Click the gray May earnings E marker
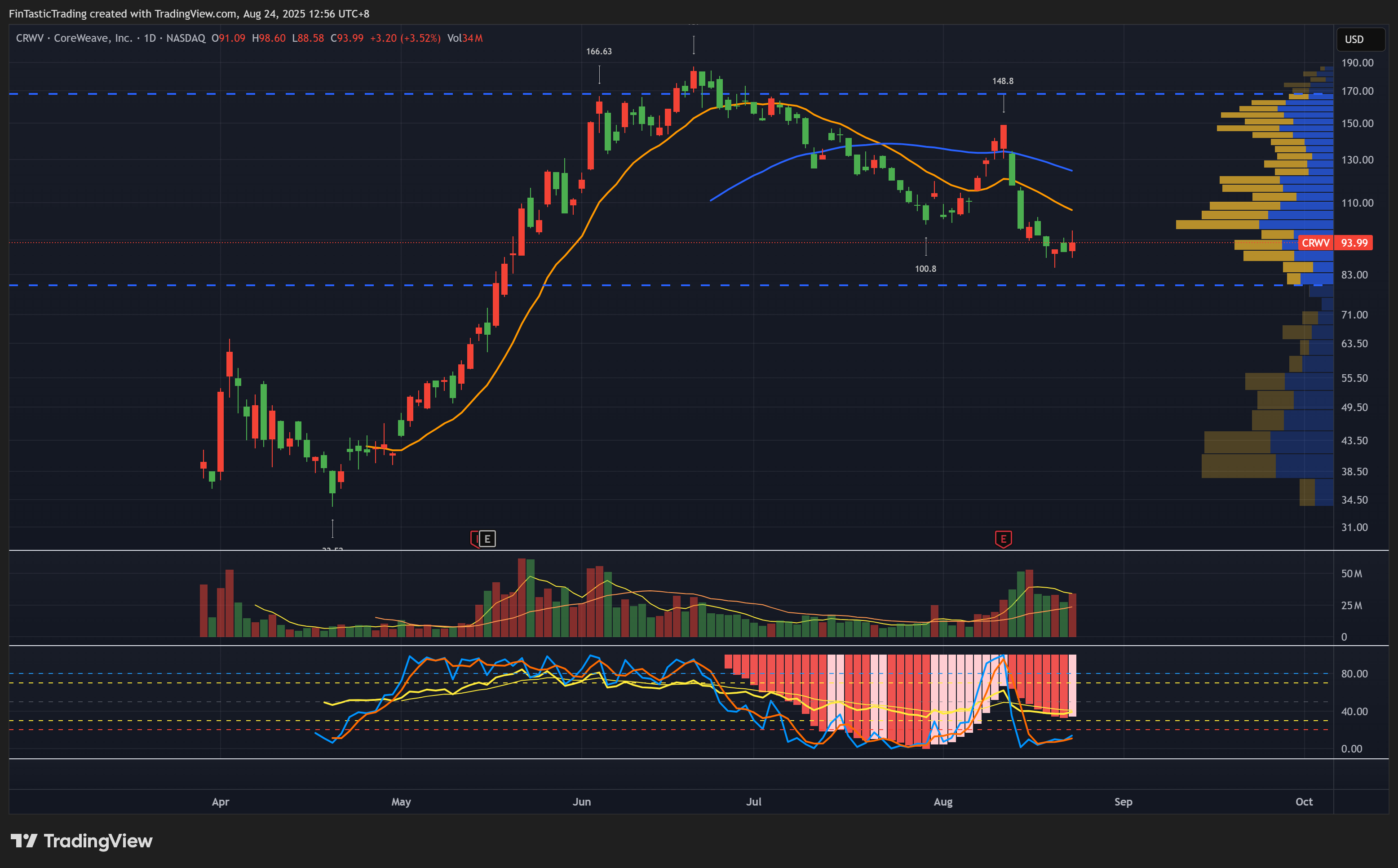The image size is (1398, 868). (x=487, y=539)
